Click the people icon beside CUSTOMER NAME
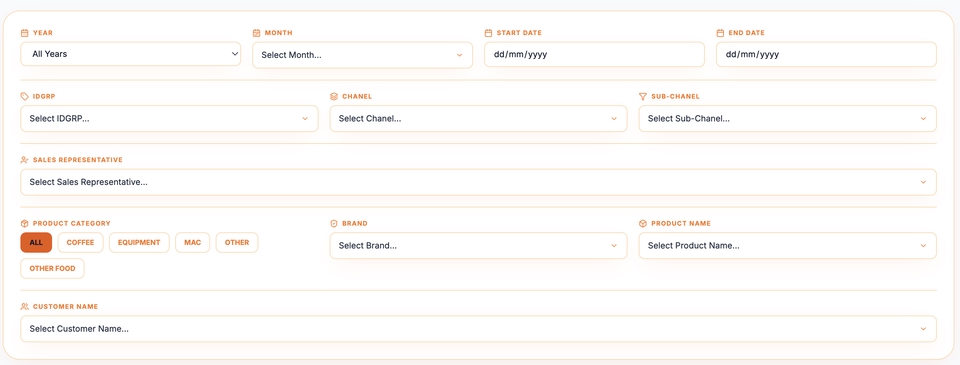This screenshot has width=960, height=365. (x=24, y=306)
